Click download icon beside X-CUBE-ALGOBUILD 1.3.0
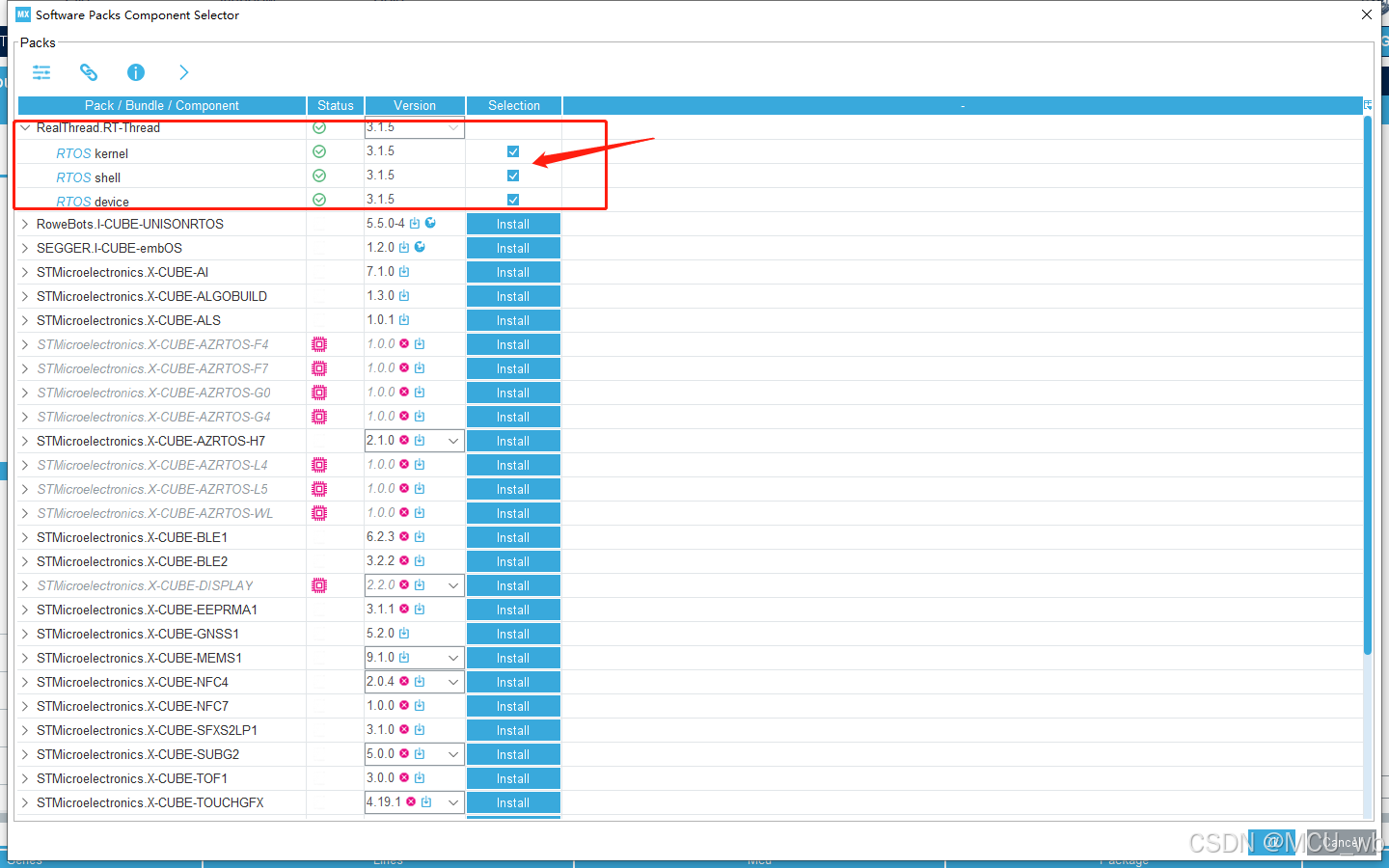The image size is (1389, 868). click(404, 296)
